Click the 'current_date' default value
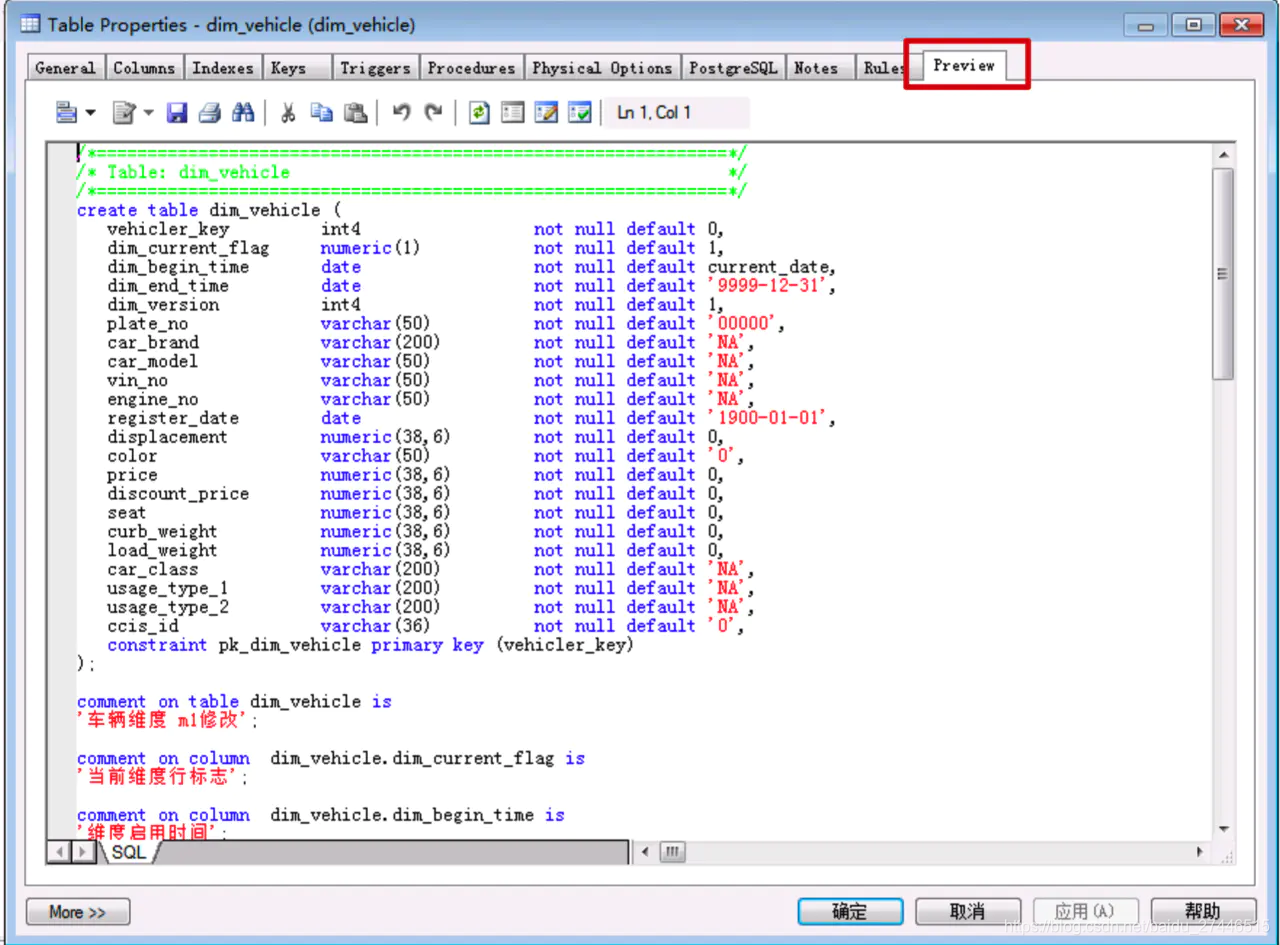 pos(767,267)
